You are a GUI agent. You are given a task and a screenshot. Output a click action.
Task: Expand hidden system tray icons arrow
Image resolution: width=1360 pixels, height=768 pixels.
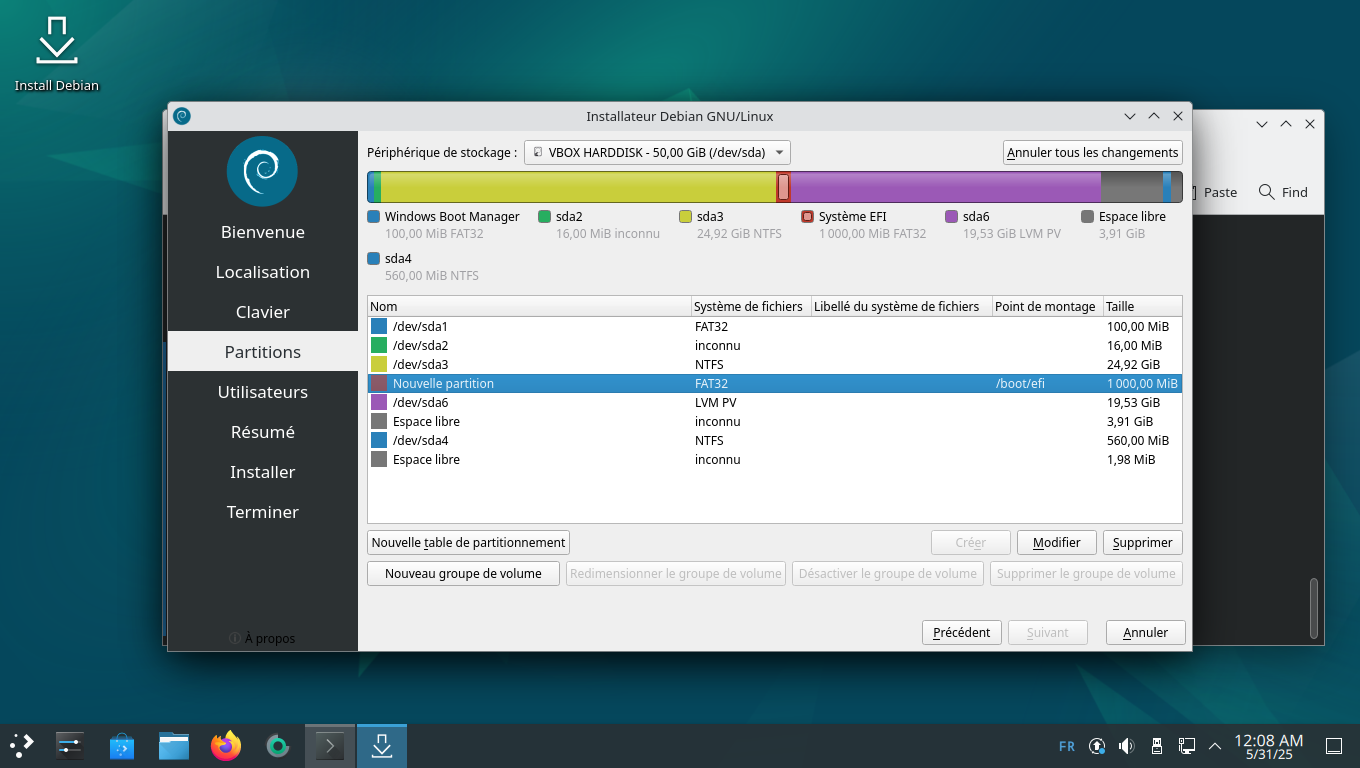click(x=1215, y=746)
